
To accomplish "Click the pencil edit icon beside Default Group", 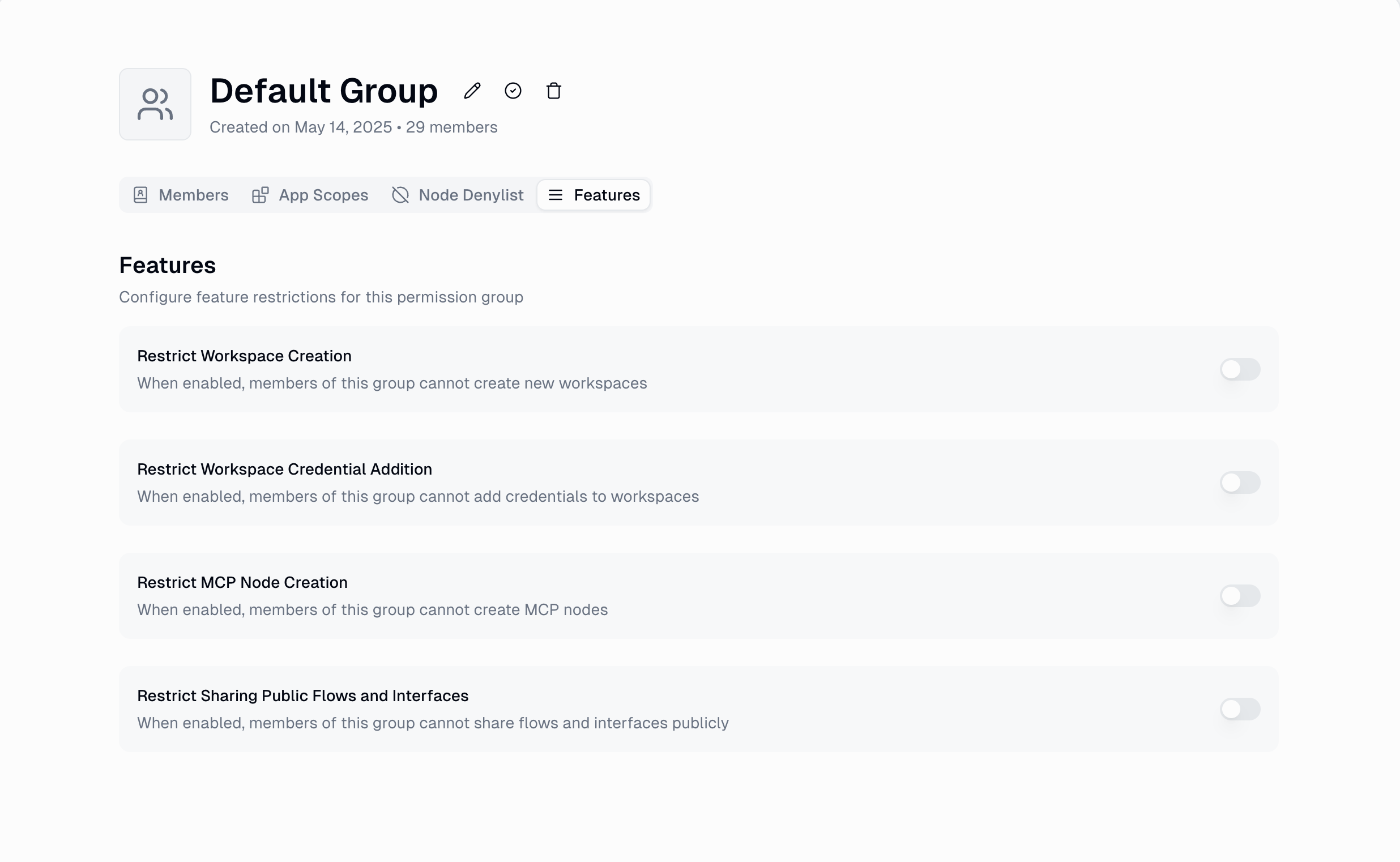I will click(x=472, y=91).
